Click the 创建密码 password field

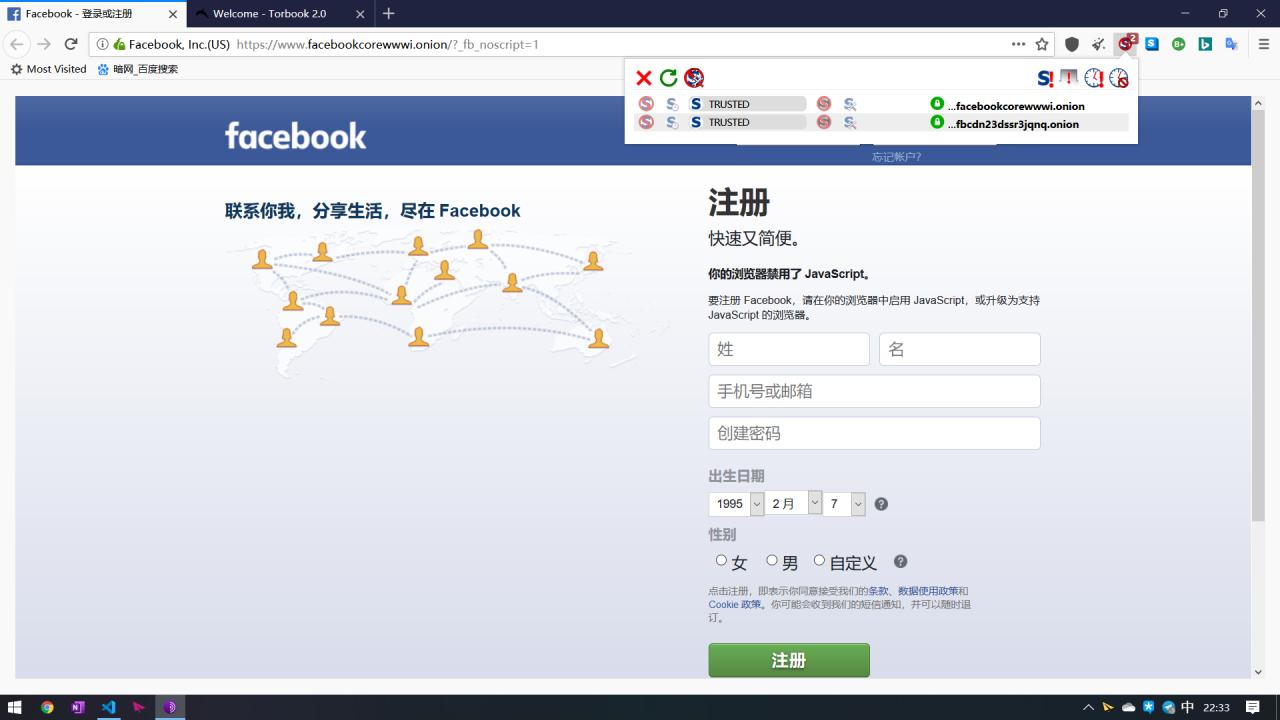coord(875,433)
